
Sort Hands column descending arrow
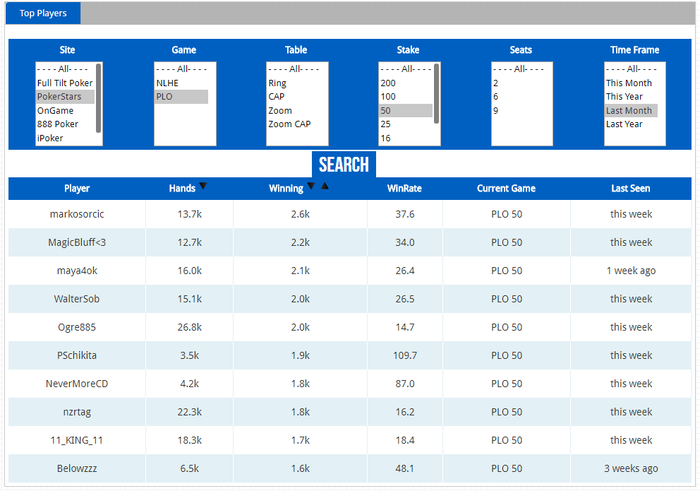[203, 186]
